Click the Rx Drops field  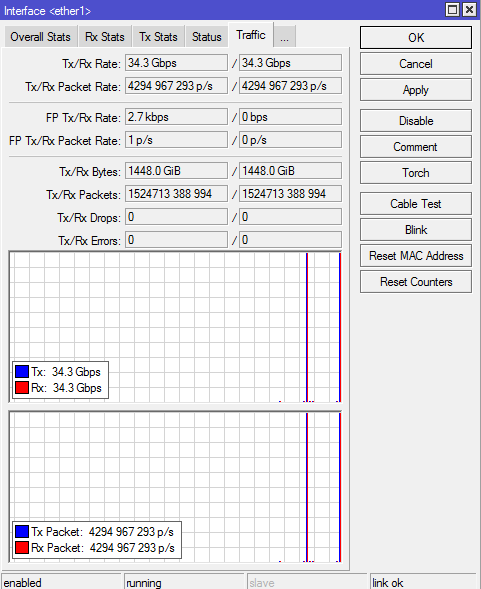coord(290,217)
